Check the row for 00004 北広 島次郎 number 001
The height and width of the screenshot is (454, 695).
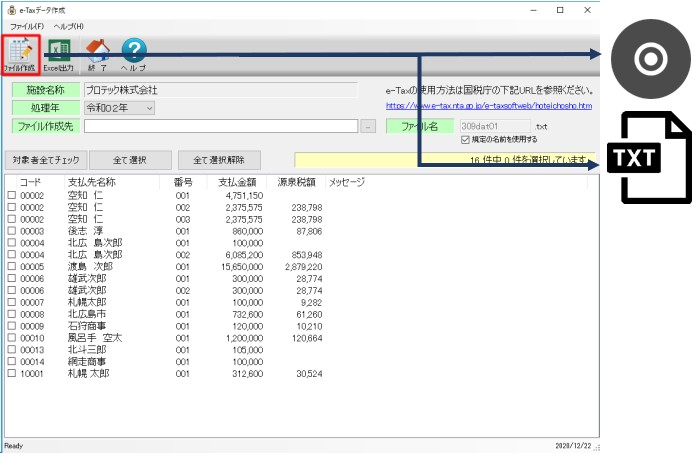coord(12,243)
